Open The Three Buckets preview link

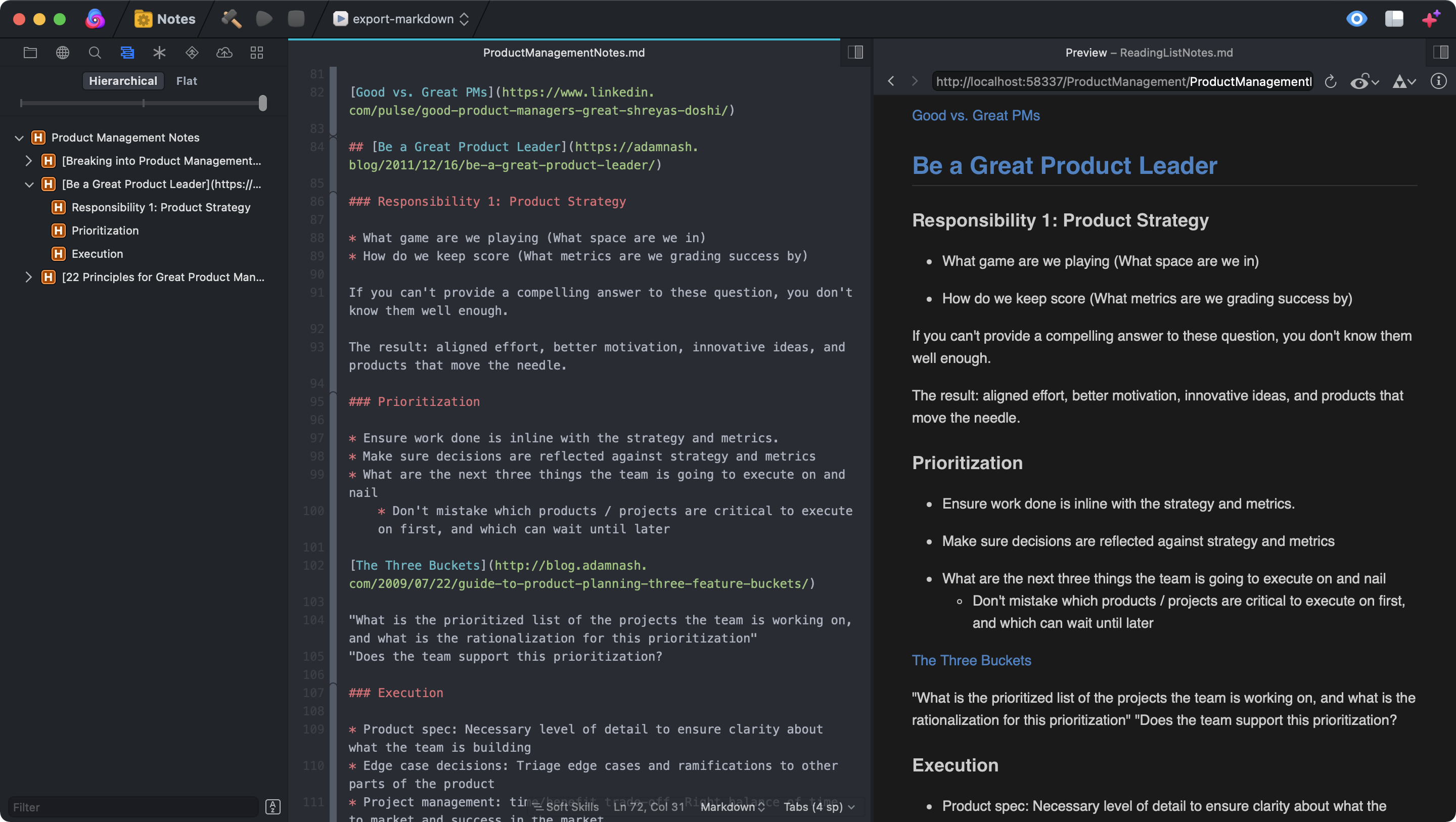[x=971, y=660]
